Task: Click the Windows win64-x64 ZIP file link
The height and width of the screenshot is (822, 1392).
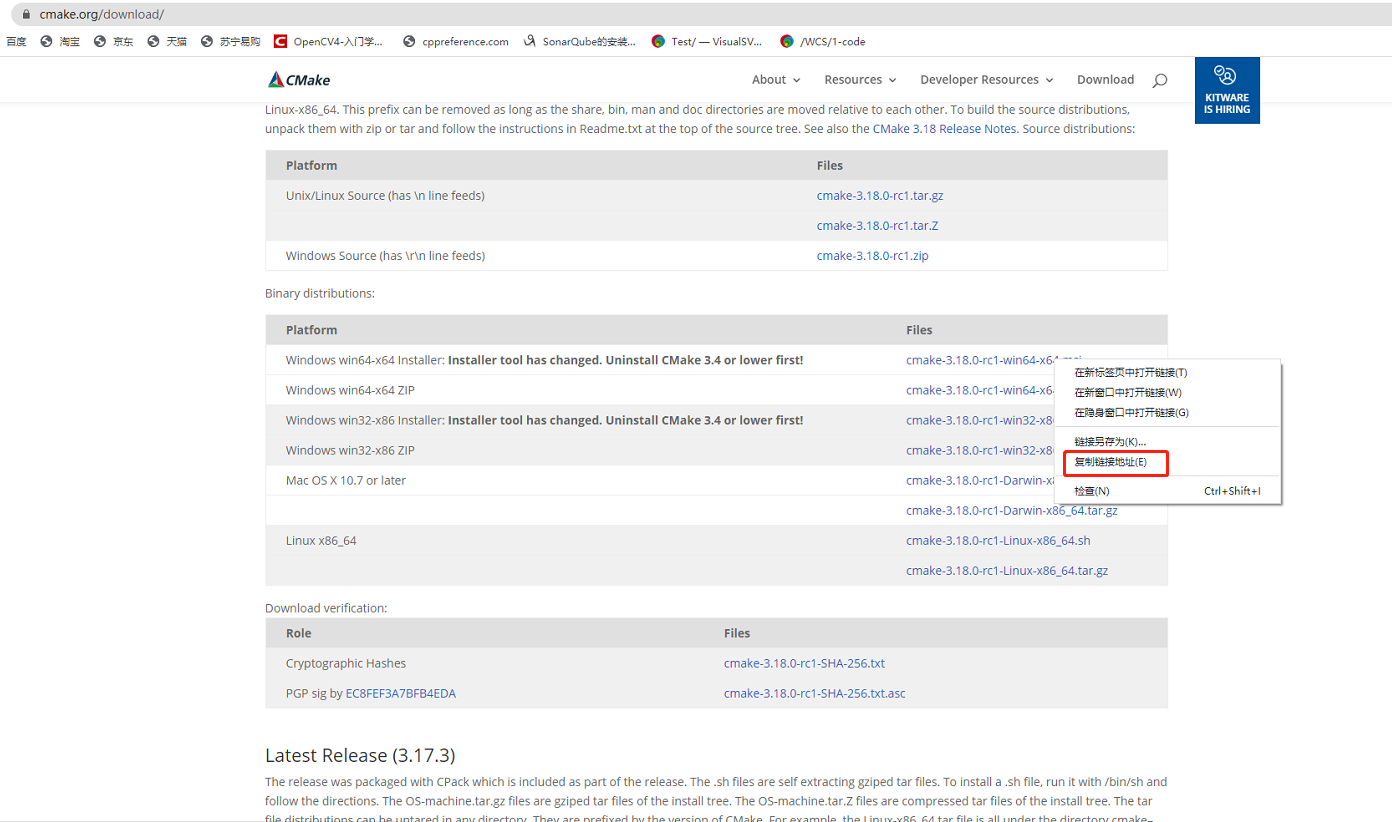Action: [x=980, y=390]
